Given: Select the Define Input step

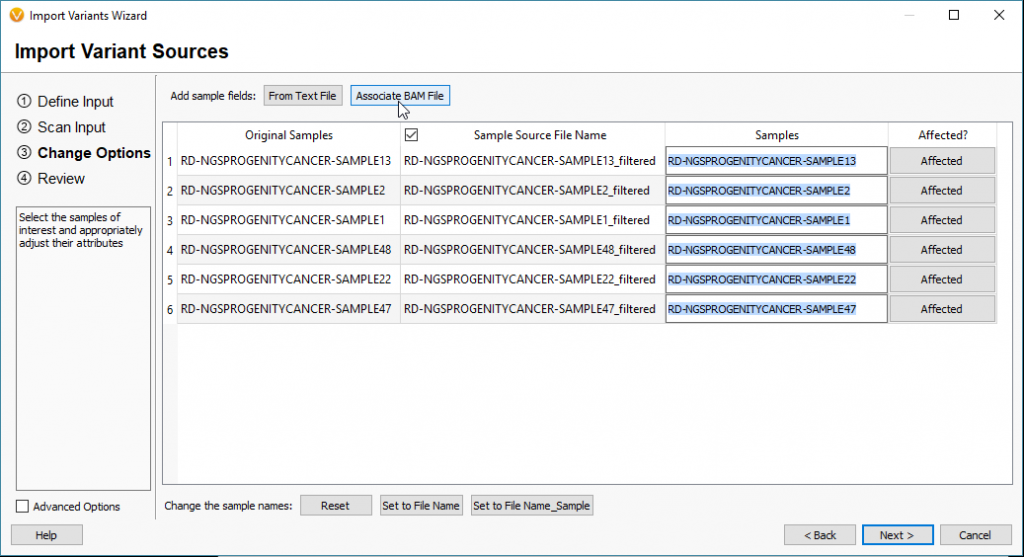Looking at the screenshot, I should [65, 101].
